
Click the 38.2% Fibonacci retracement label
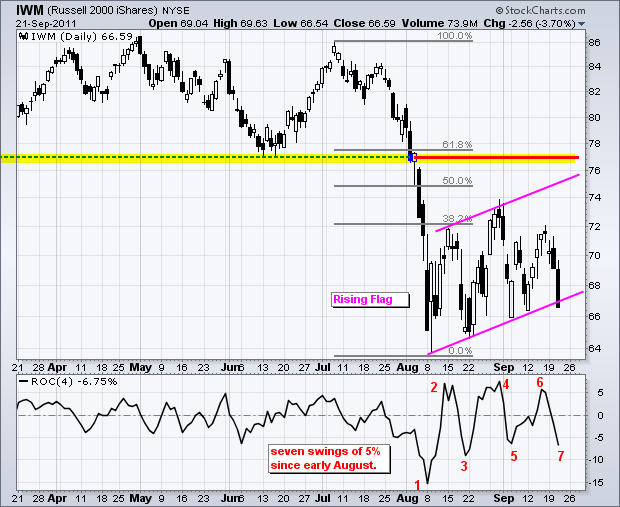click(457, 219)
